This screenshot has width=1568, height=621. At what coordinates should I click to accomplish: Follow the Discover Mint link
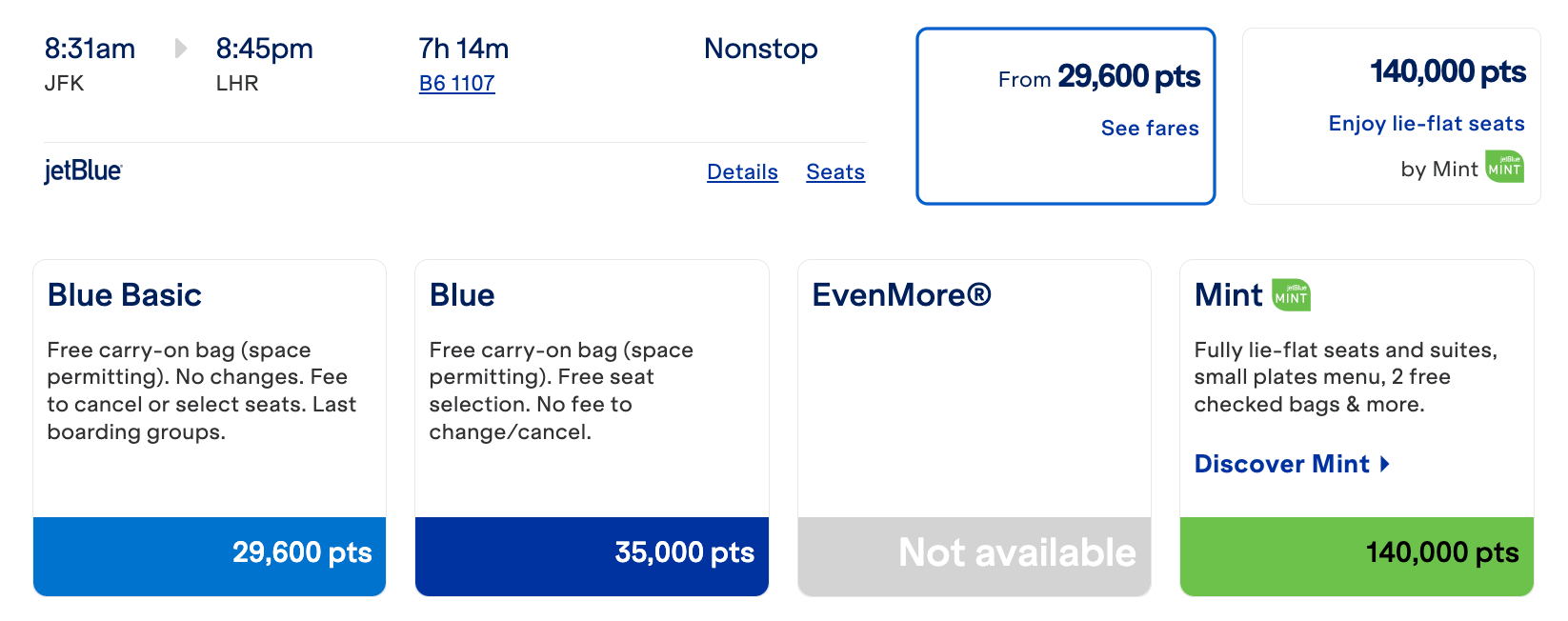[1281, 464]
